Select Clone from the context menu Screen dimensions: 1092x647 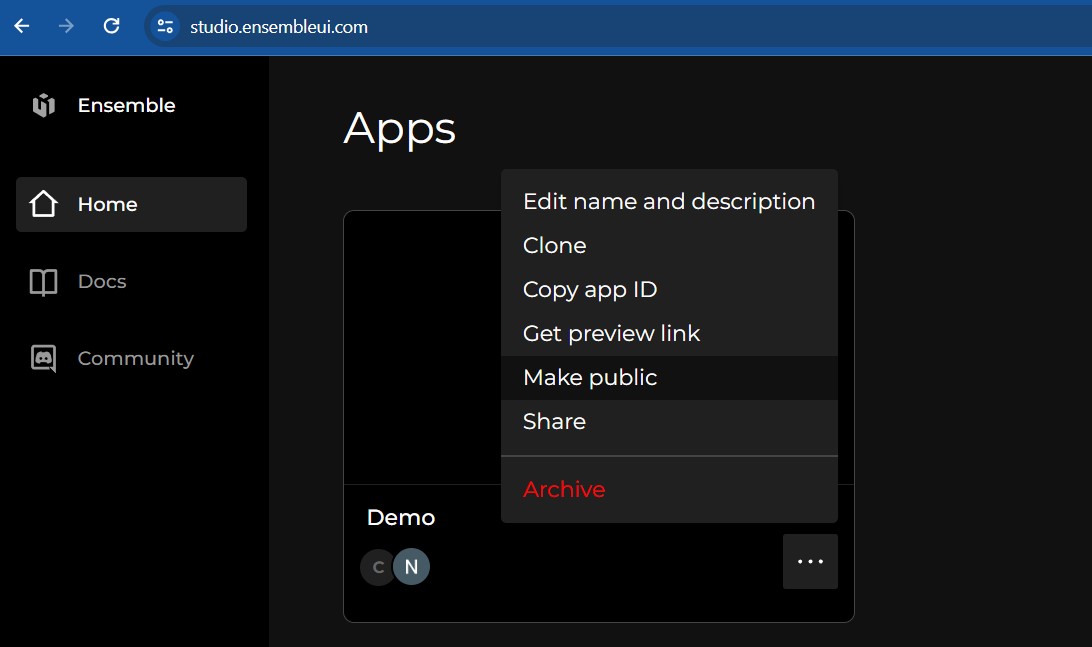click(x=554, y=245)
